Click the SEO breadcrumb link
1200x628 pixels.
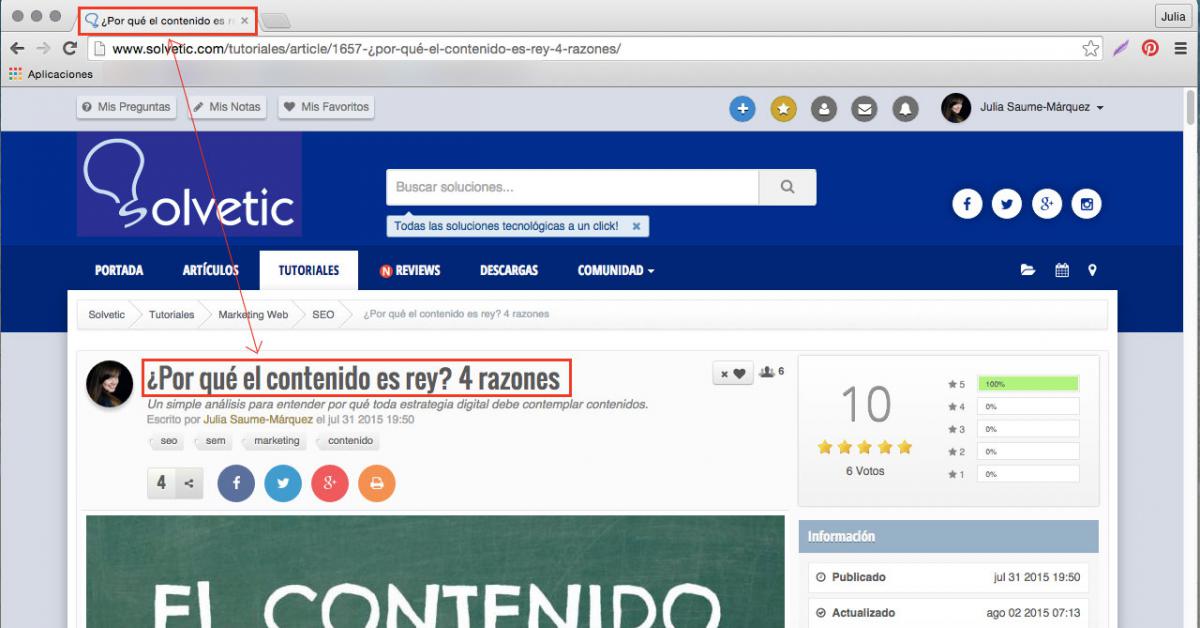[x=323, y=314]
